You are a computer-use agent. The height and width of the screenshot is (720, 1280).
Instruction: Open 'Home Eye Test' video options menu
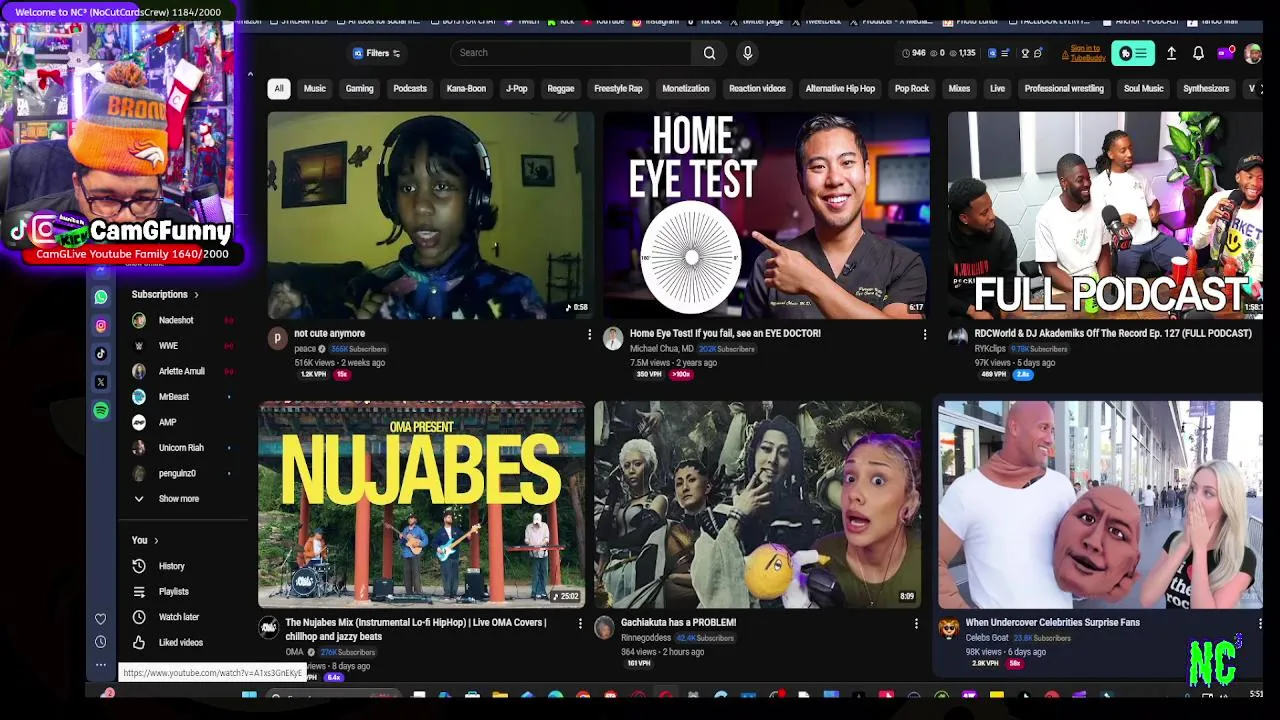coord(924,334)
